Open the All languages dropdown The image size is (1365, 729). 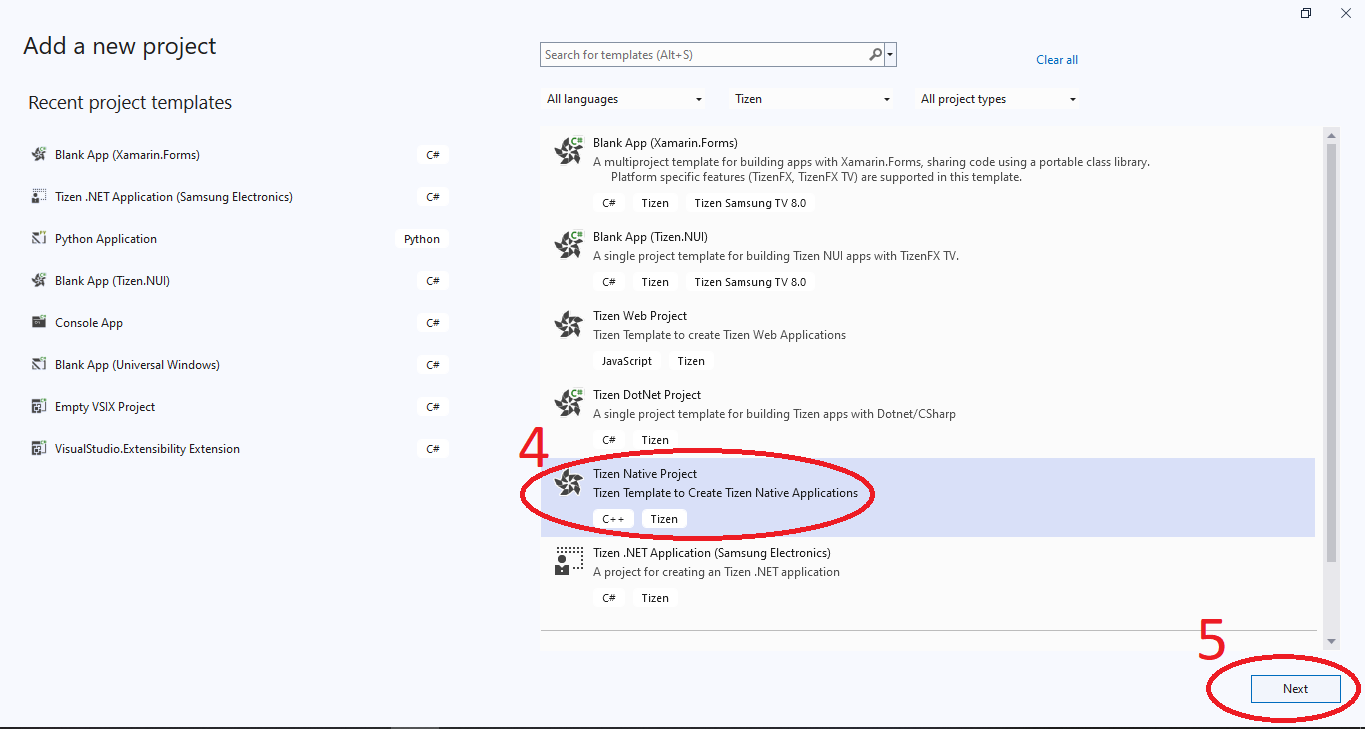coord(624,99)
